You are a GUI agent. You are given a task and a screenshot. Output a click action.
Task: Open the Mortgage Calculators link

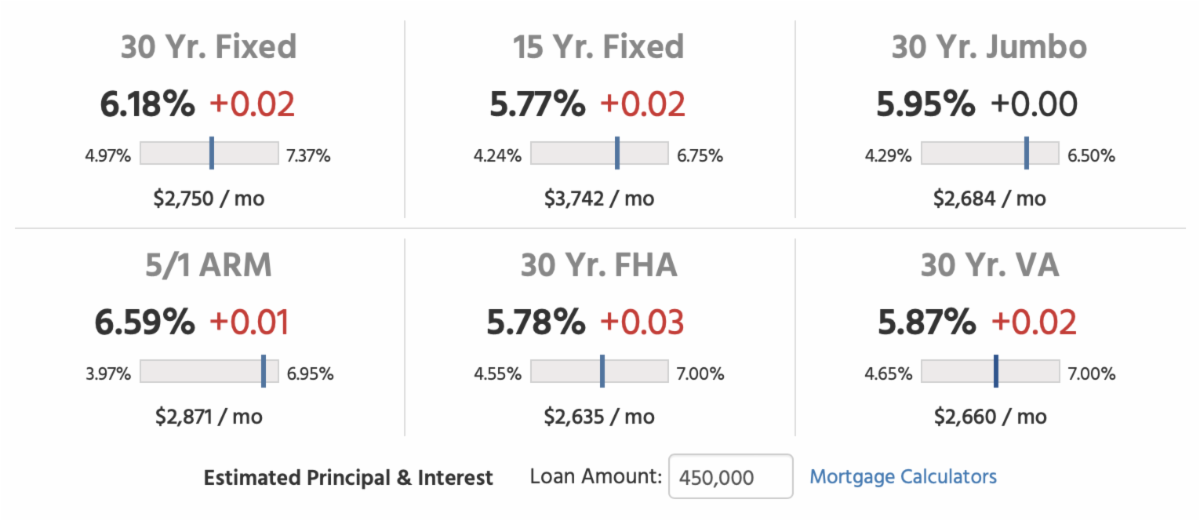tap(902, 476)
